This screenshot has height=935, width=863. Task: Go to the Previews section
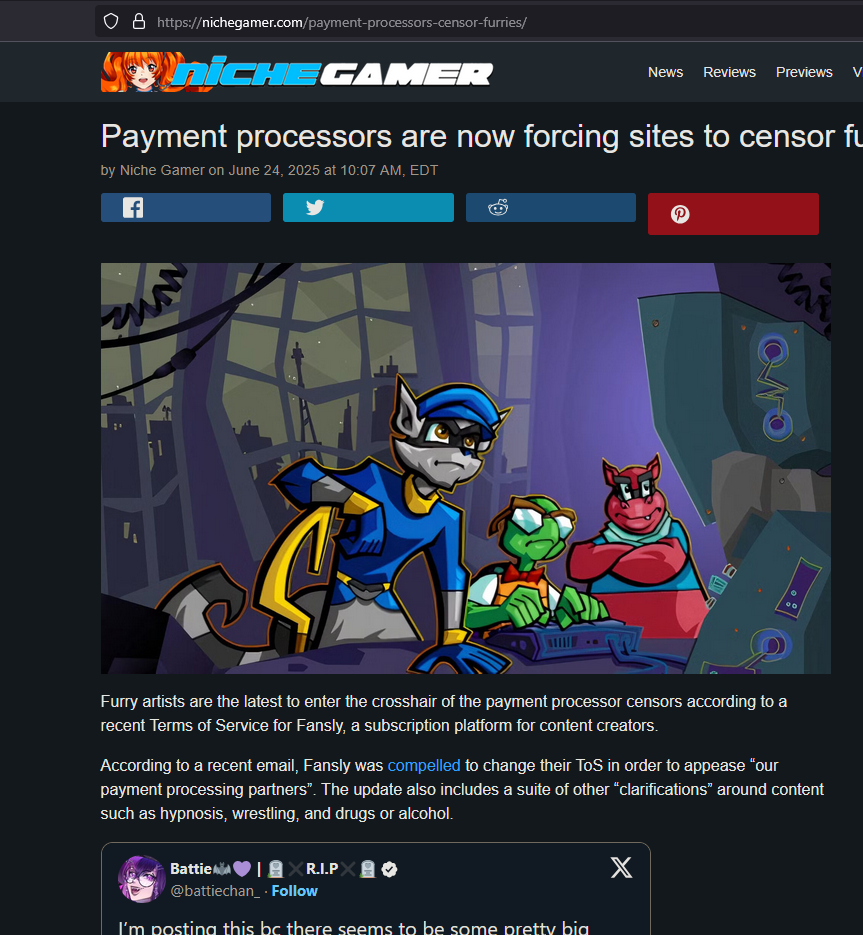803,72
